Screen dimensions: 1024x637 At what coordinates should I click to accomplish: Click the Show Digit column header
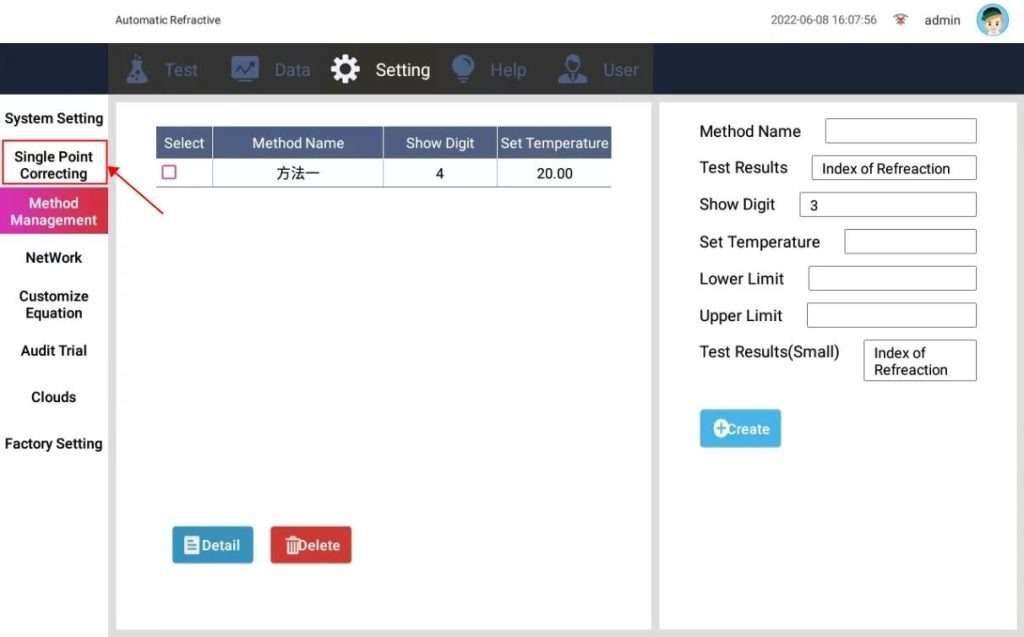point(440,143)
